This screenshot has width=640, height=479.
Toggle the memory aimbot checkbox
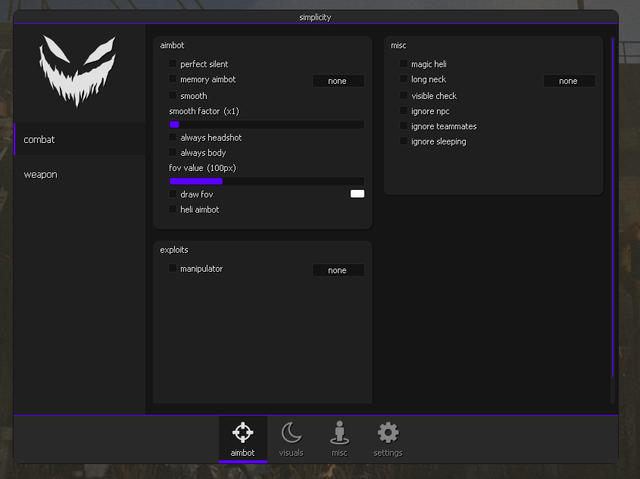(173, 79)
